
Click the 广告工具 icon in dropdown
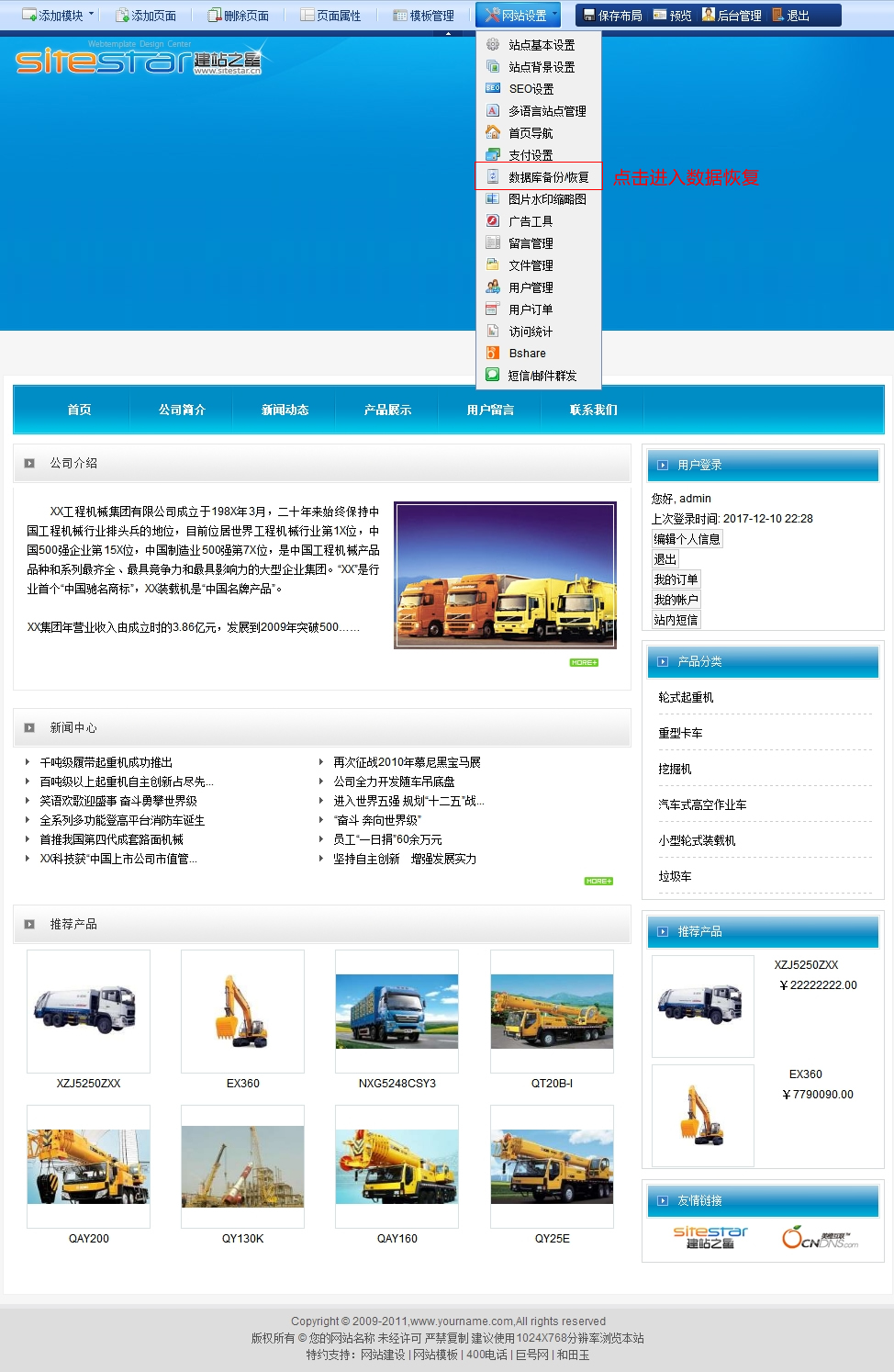click(493, 220)
